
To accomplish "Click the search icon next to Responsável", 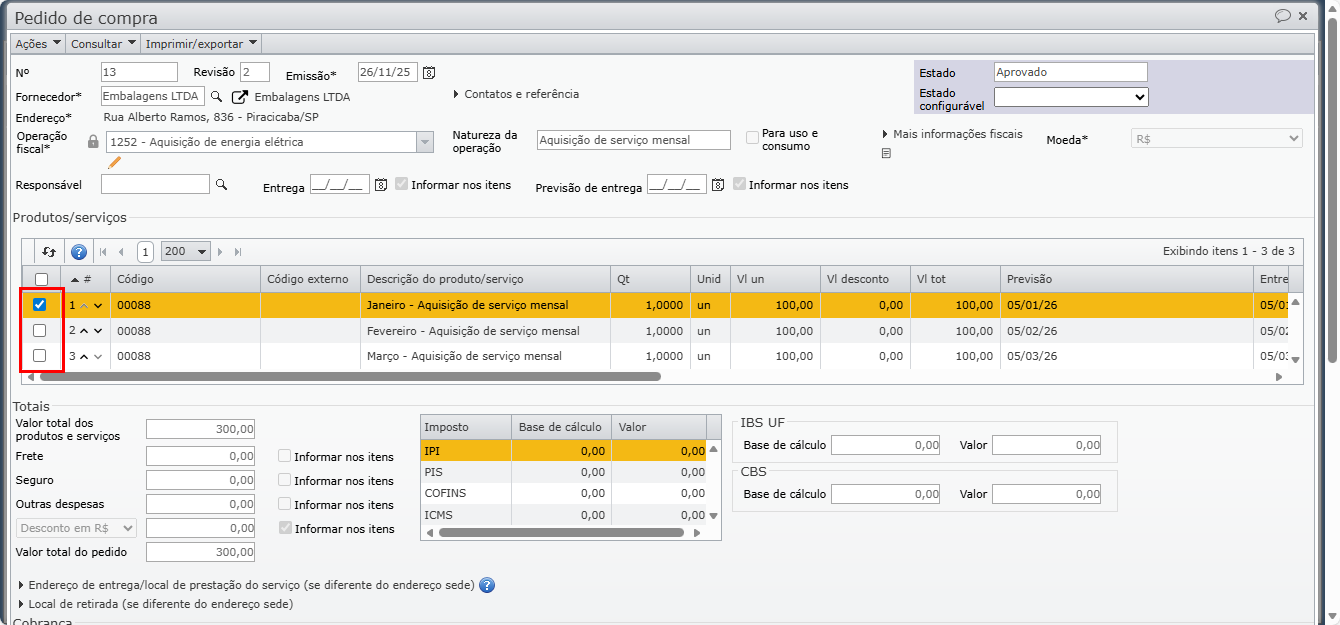I will (222, 185).
